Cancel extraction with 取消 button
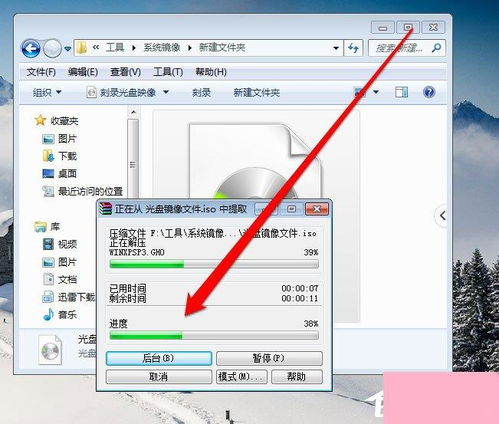 159,377
